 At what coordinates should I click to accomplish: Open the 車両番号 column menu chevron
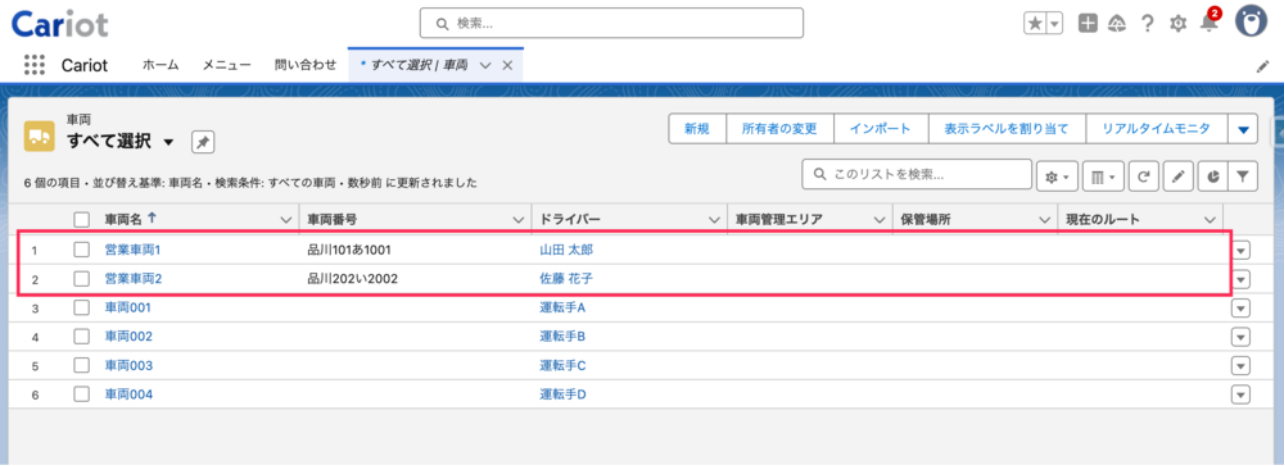pos(518,219)
